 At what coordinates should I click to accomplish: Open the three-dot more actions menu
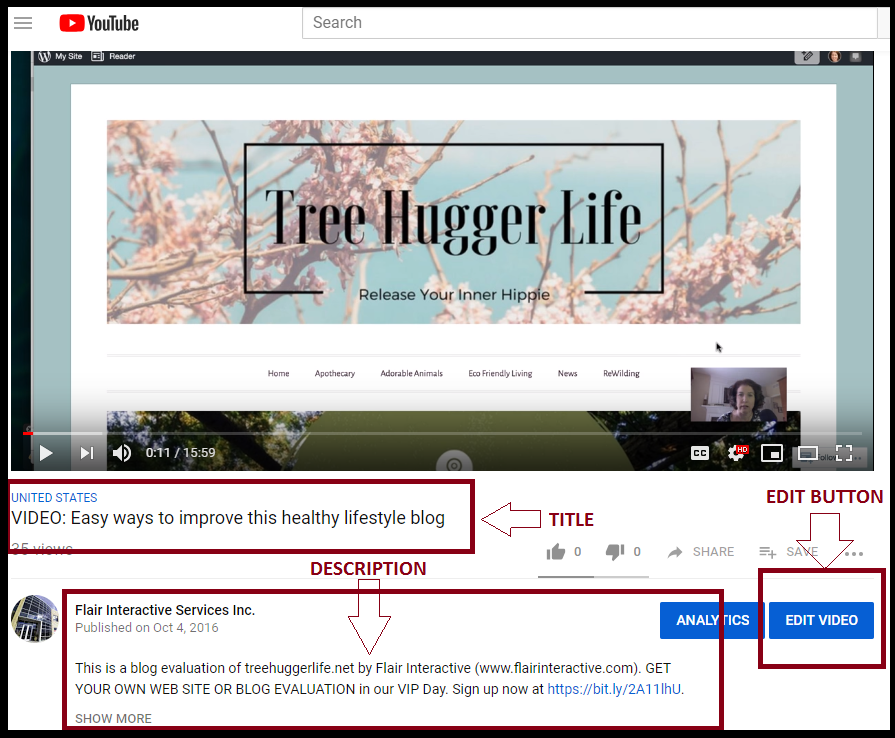pos(853,551)
